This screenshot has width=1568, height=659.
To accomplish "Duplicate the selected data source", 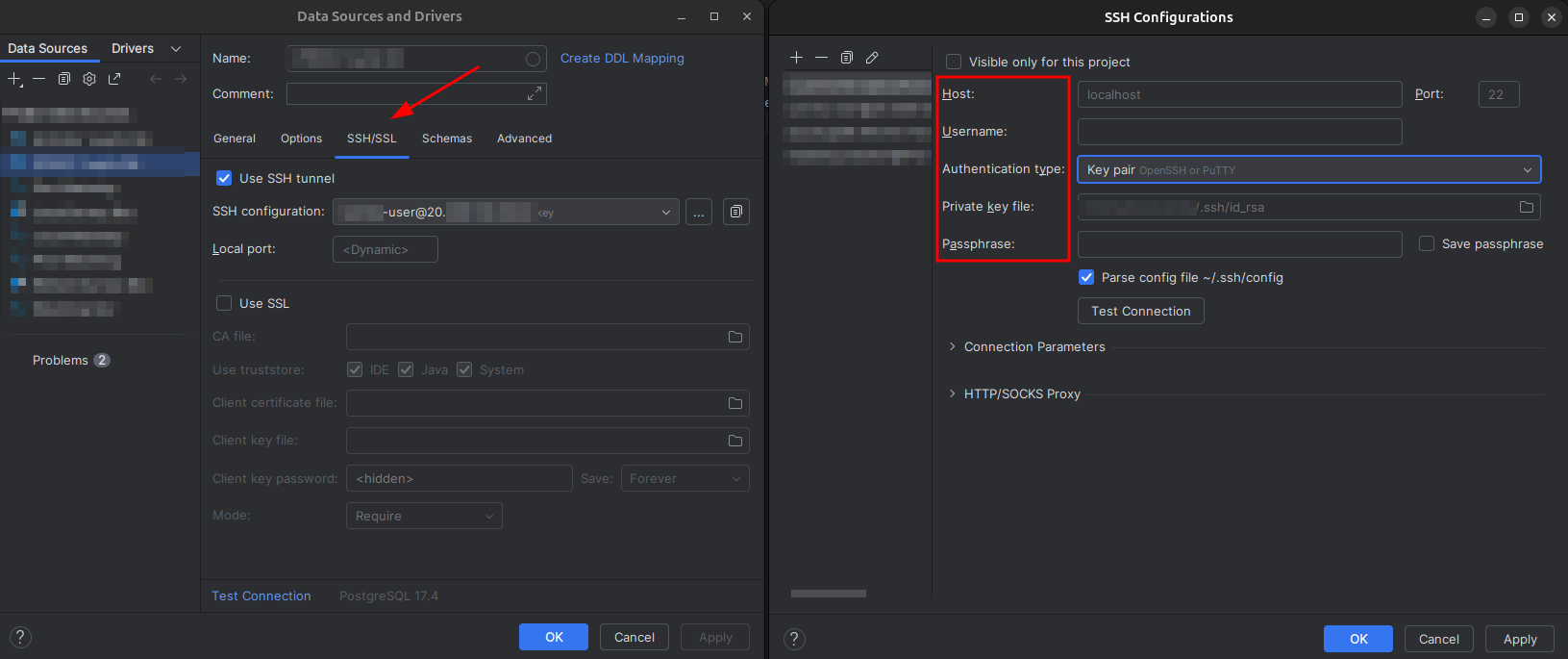I will pos(64,79).
